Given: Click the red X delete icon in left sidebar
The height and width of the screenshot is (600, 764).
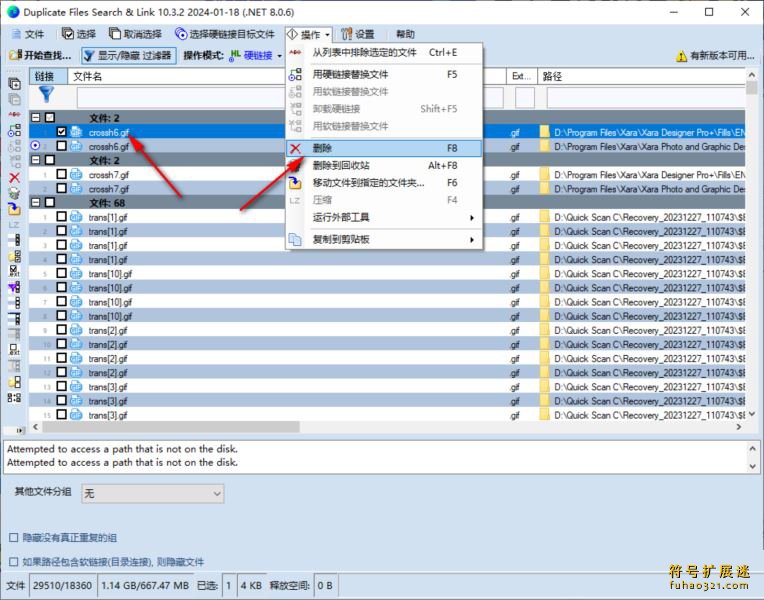Looking at the screenshot, I should coord(15,178).
